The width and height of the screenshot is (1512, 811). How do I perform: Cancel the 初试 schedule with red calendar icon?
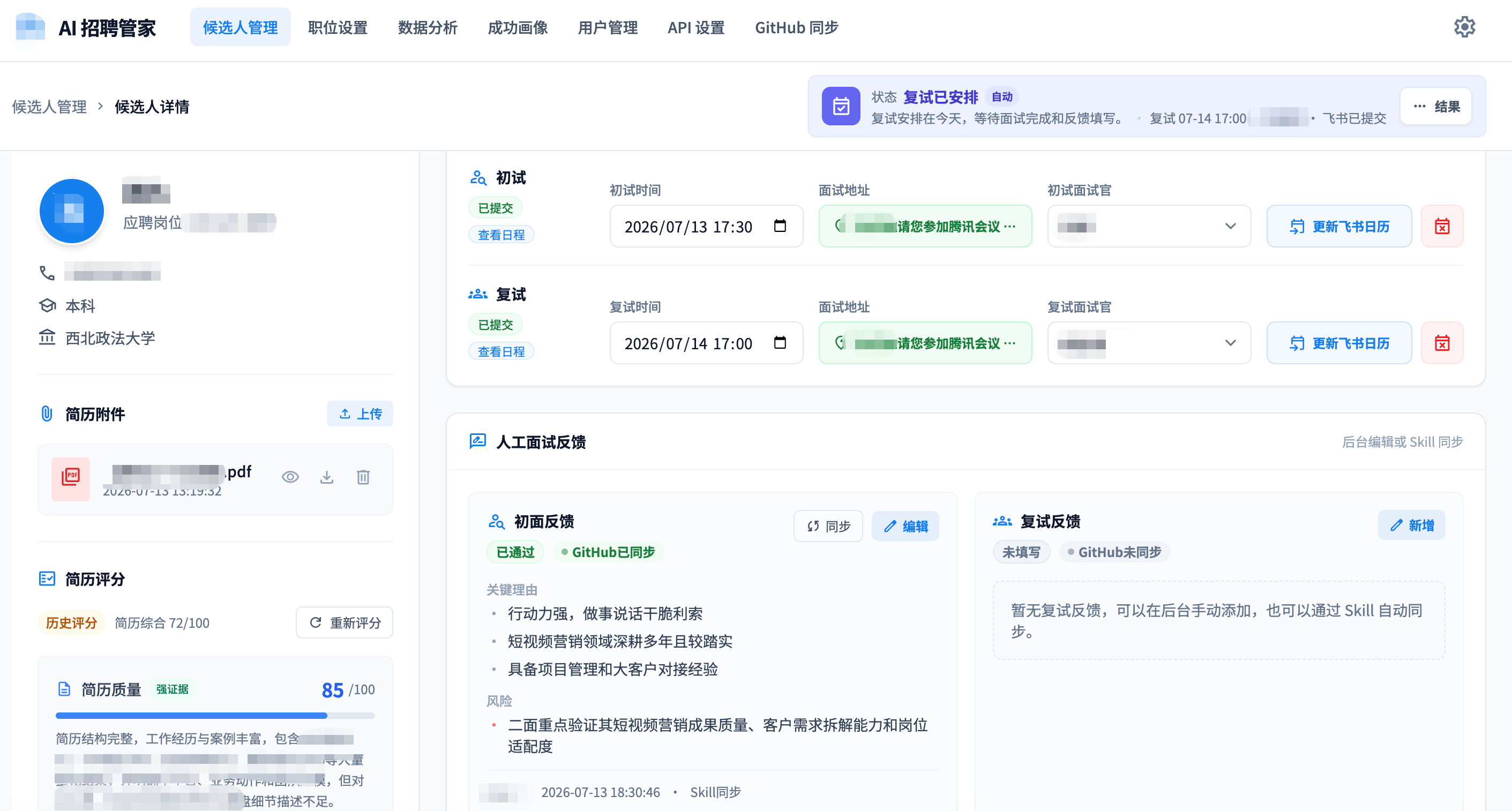[1442, 226]
